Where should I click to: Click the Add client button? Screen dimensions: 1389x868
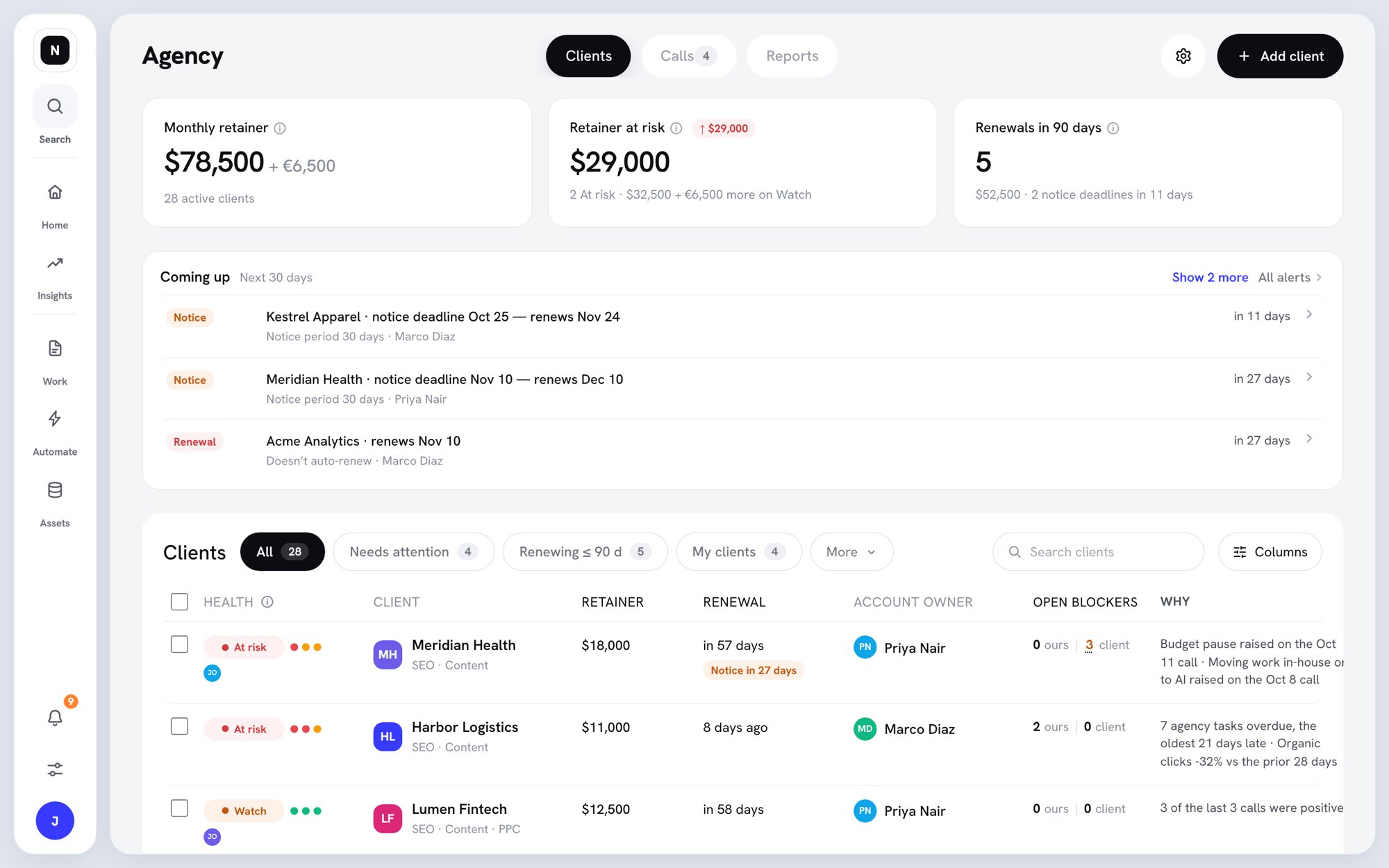click(1280, 56)
